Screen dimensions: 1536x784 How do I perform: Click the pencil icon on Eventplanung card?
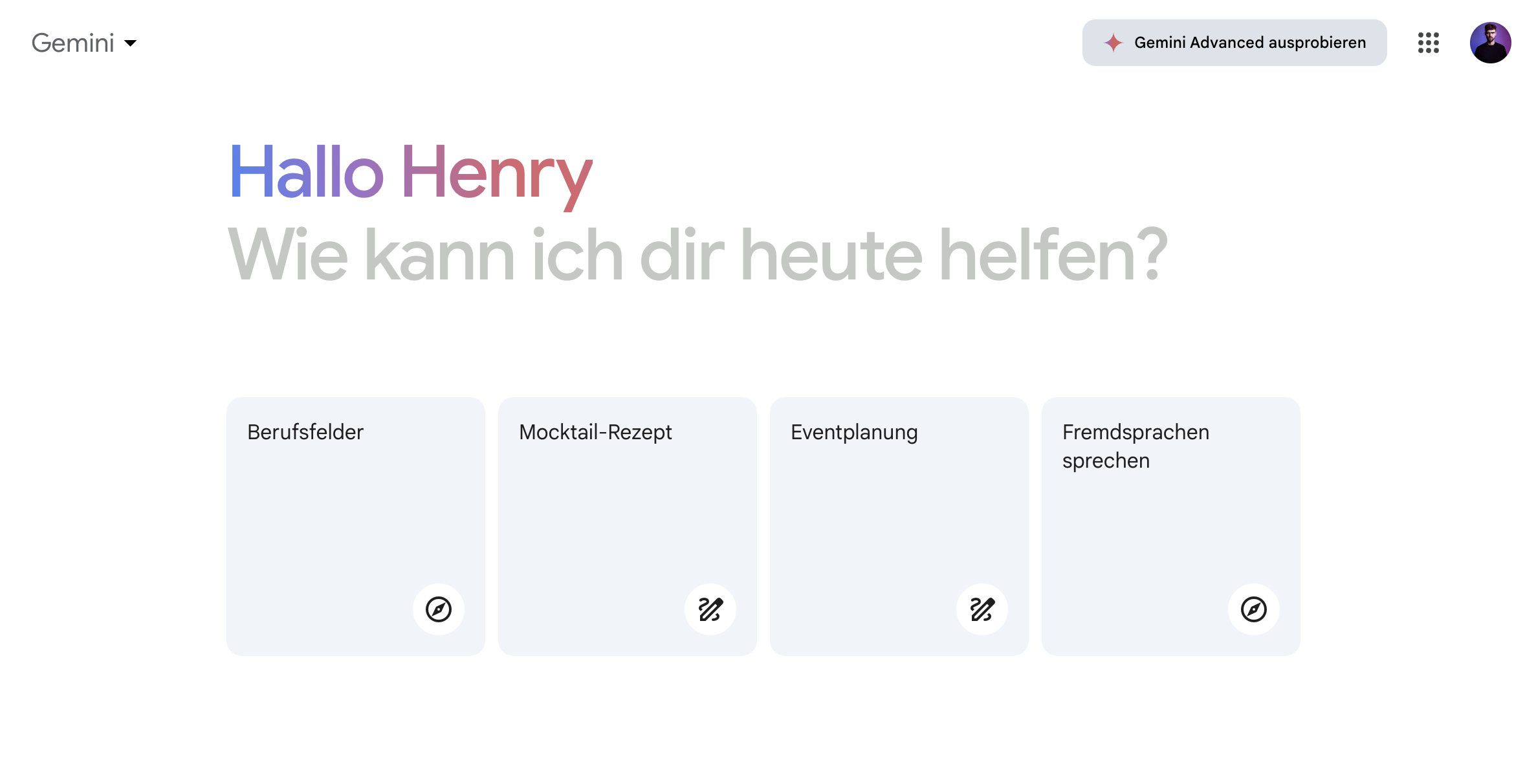click(x=982, y=609)
